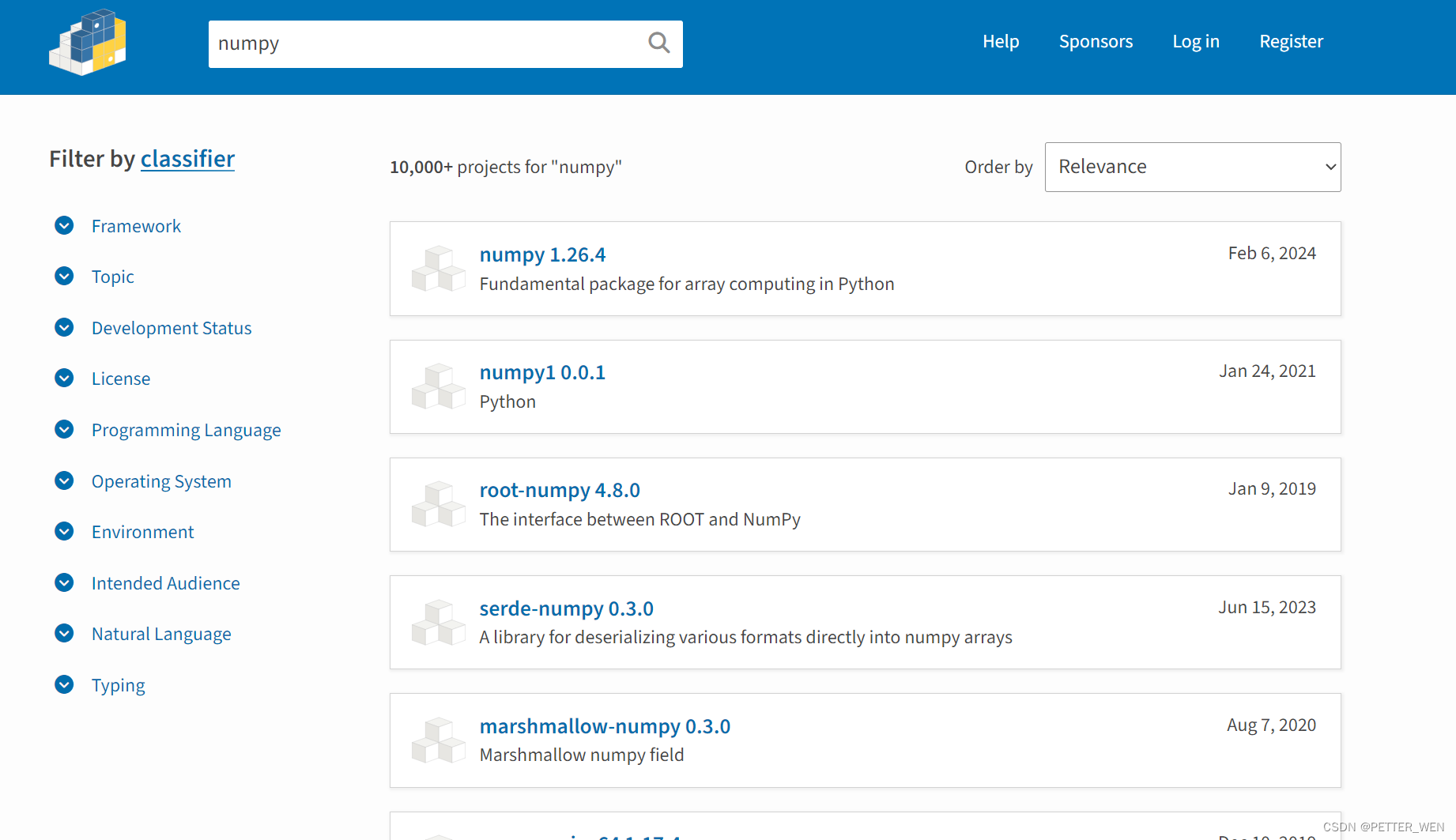Click the package cube icon beside numpy 1.26.4

(439, 269)
